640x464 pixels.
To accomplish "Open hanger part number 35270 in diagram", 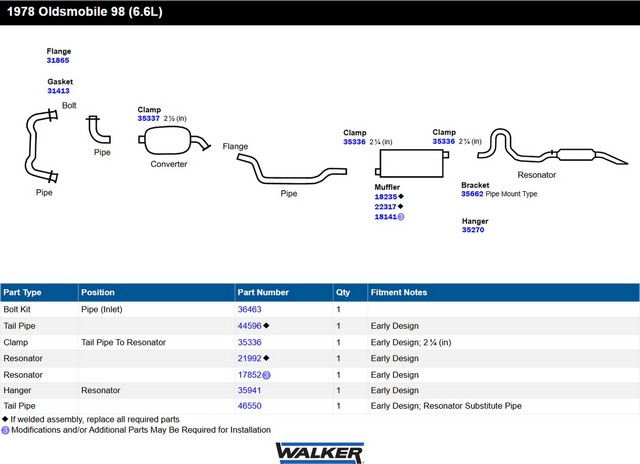I will coord(473,230).
